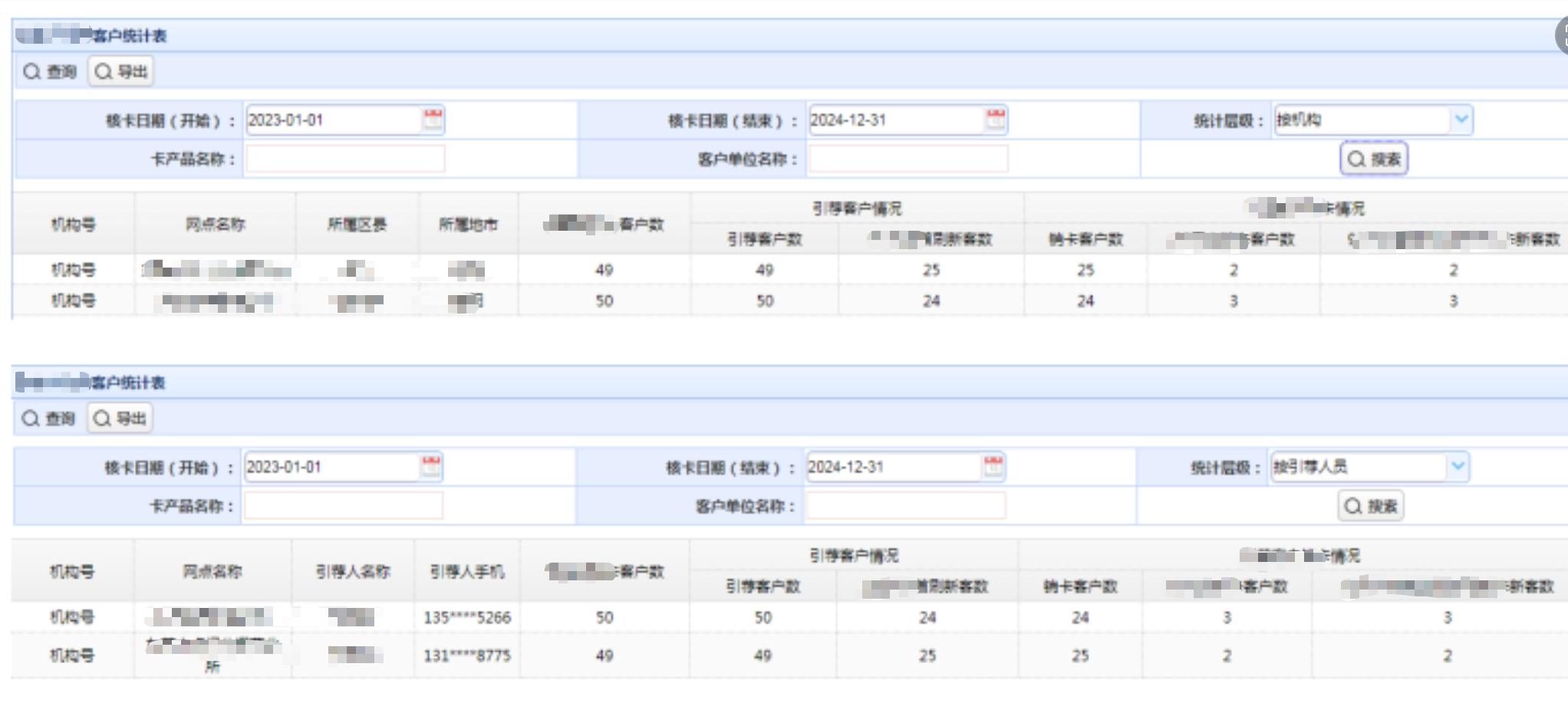Click phone number 135****5266
The width and height of the screenshot is (1568, 703).
point(467,617)
